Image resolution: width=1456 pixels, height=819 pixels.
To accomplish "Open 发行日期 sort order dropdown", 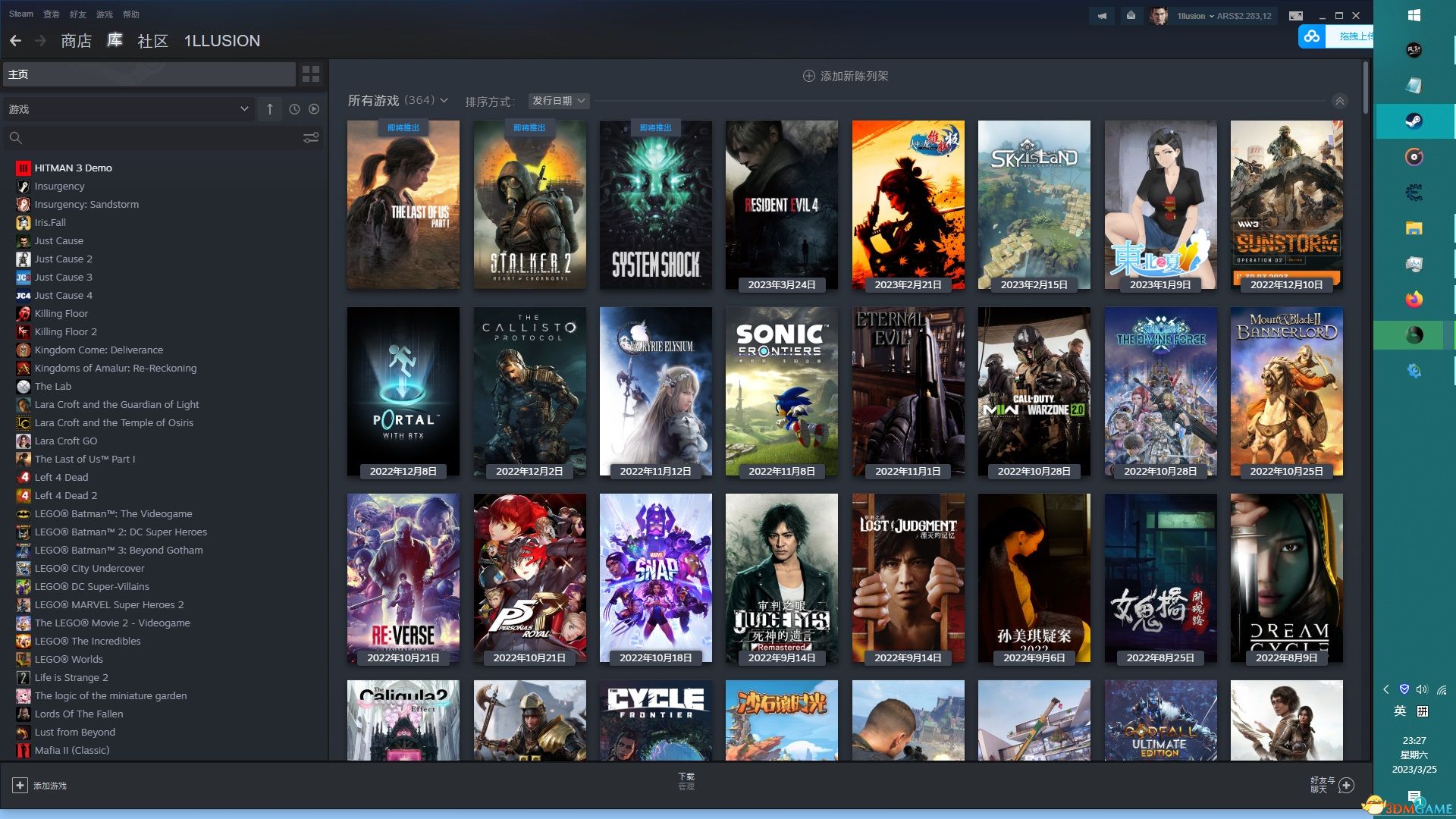I will (558, 101).
